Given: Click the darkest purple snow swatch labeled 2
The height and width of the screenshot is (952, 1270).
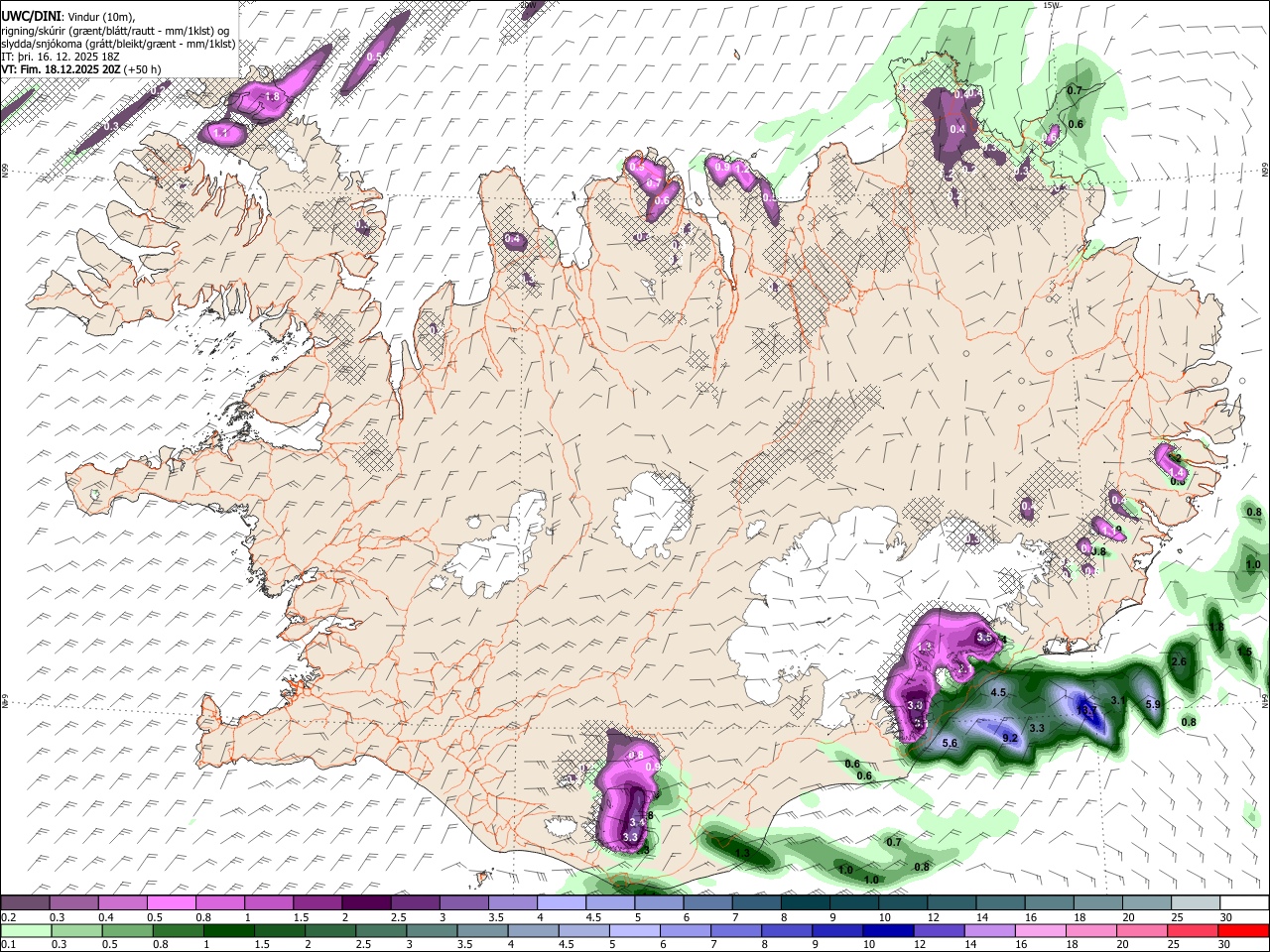Looking at the screenshot, I should 366,903.
